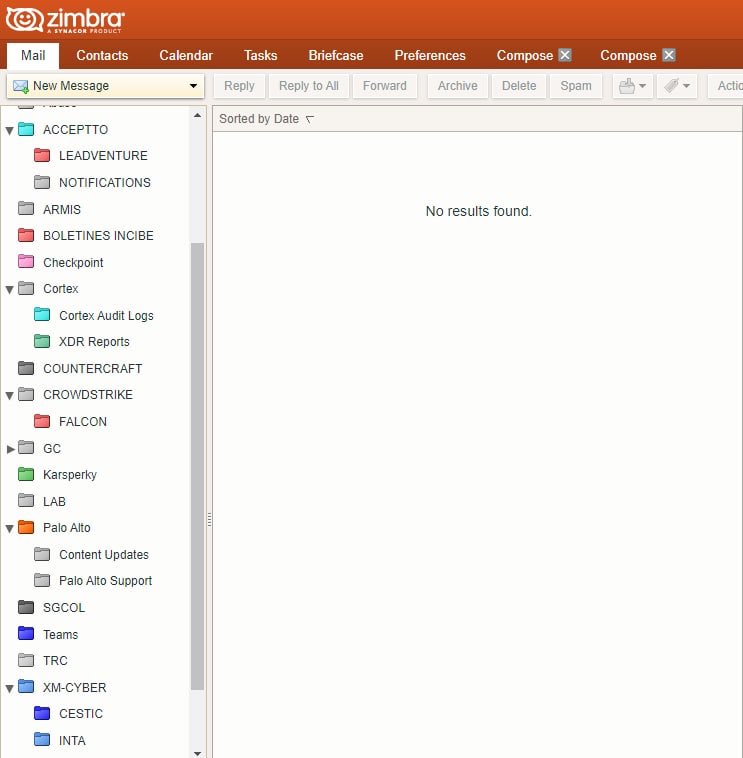Screen dimensions: 743x758
Task: Click the Sorted by Date column header
Action: point(259,119)
